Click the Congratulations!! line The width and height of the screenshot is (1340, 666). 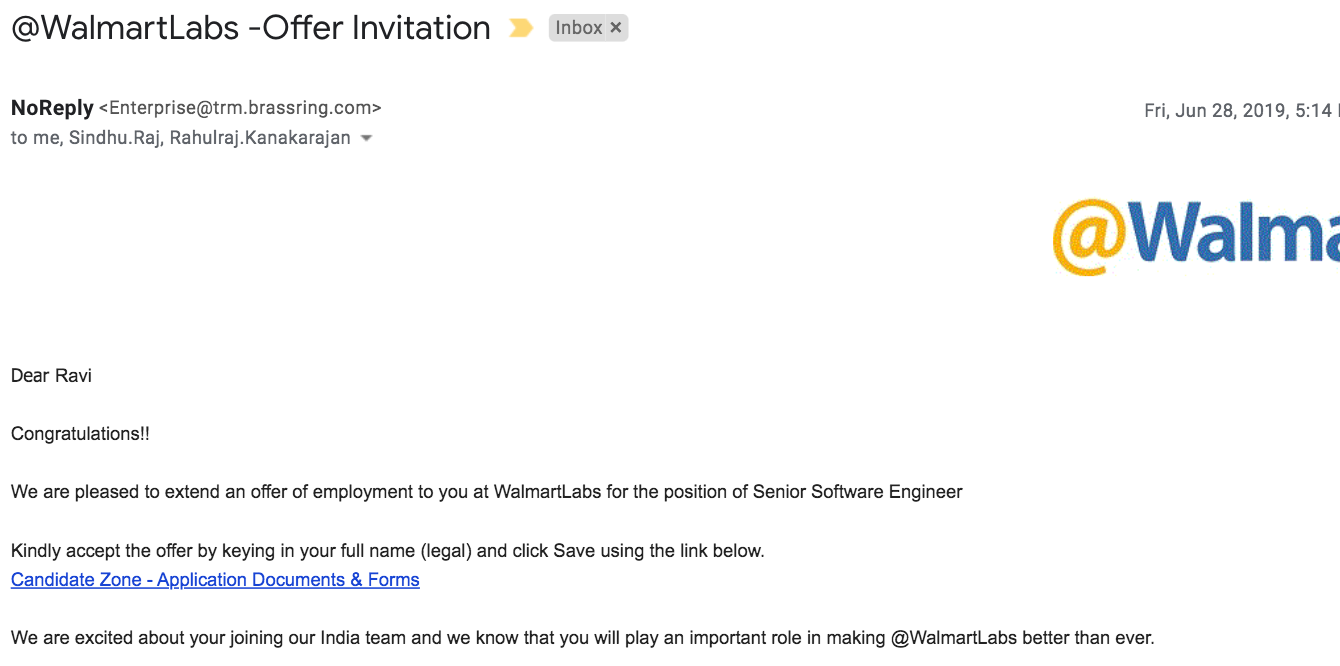80,434
